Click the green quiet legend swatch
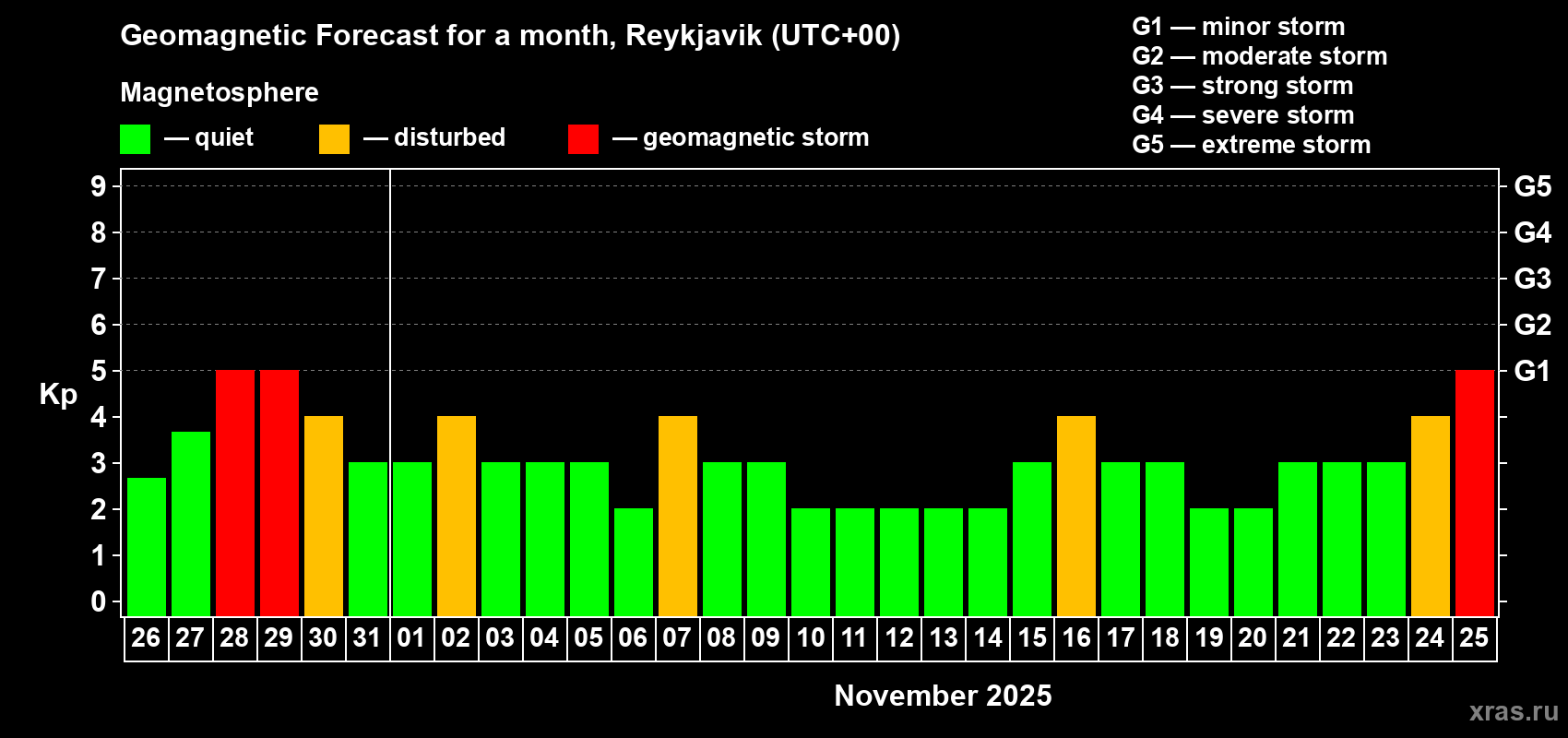1568x738 pixels. point(135,139)
